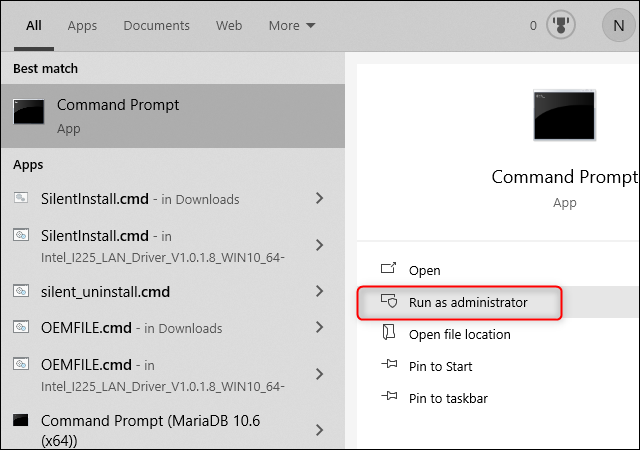This screenshot has width=640, height=450.
Task: Click the rewards trophy medal icon
Action: pyautogui.click(x=561, y=25)
